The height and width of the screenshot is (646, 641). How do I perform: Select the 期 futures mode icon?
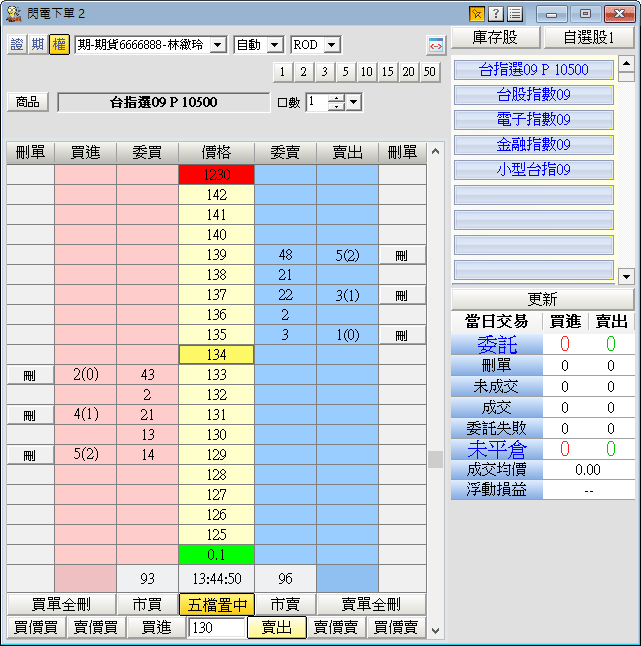(x=38, y=45)
